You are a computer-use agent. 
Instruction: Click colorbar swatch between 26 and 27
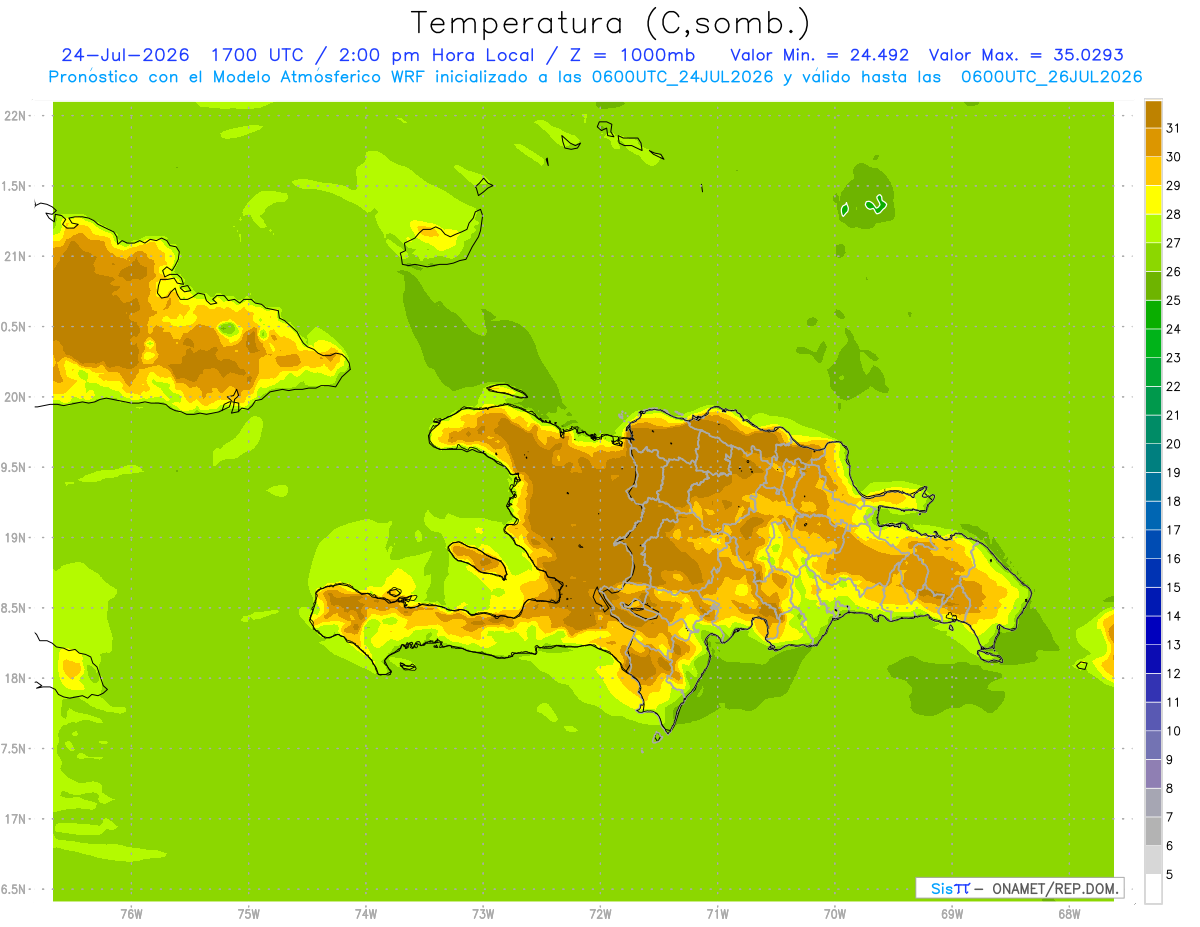click(x=1153, y=257)
